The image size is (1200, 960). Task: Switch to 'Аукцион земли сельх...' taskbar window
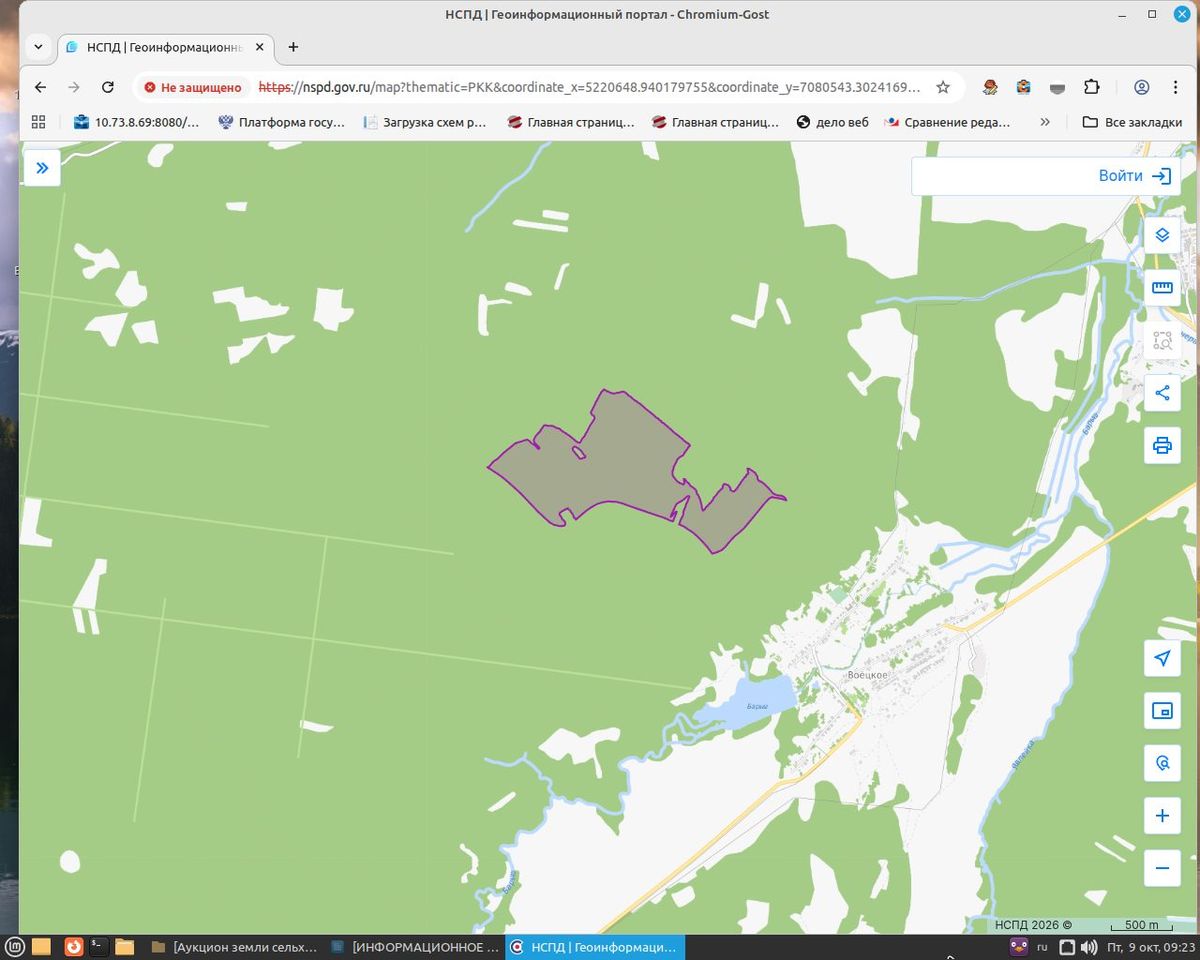point(235,947)
